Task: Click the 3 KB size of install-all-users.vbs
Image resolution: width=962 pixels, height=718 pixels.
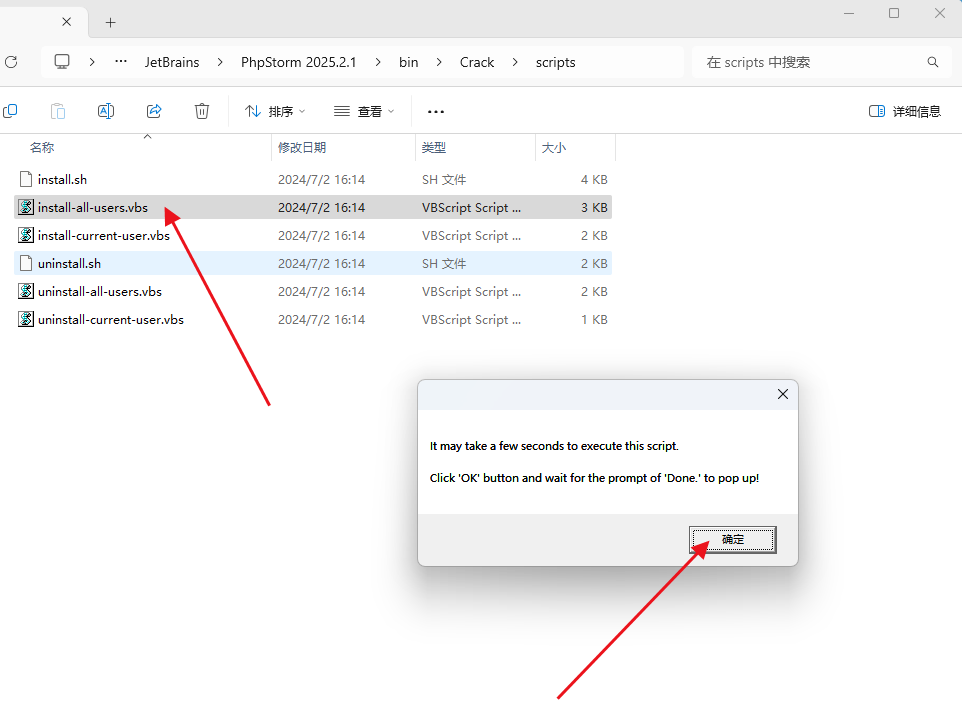Action: click(x=594, y=207)
